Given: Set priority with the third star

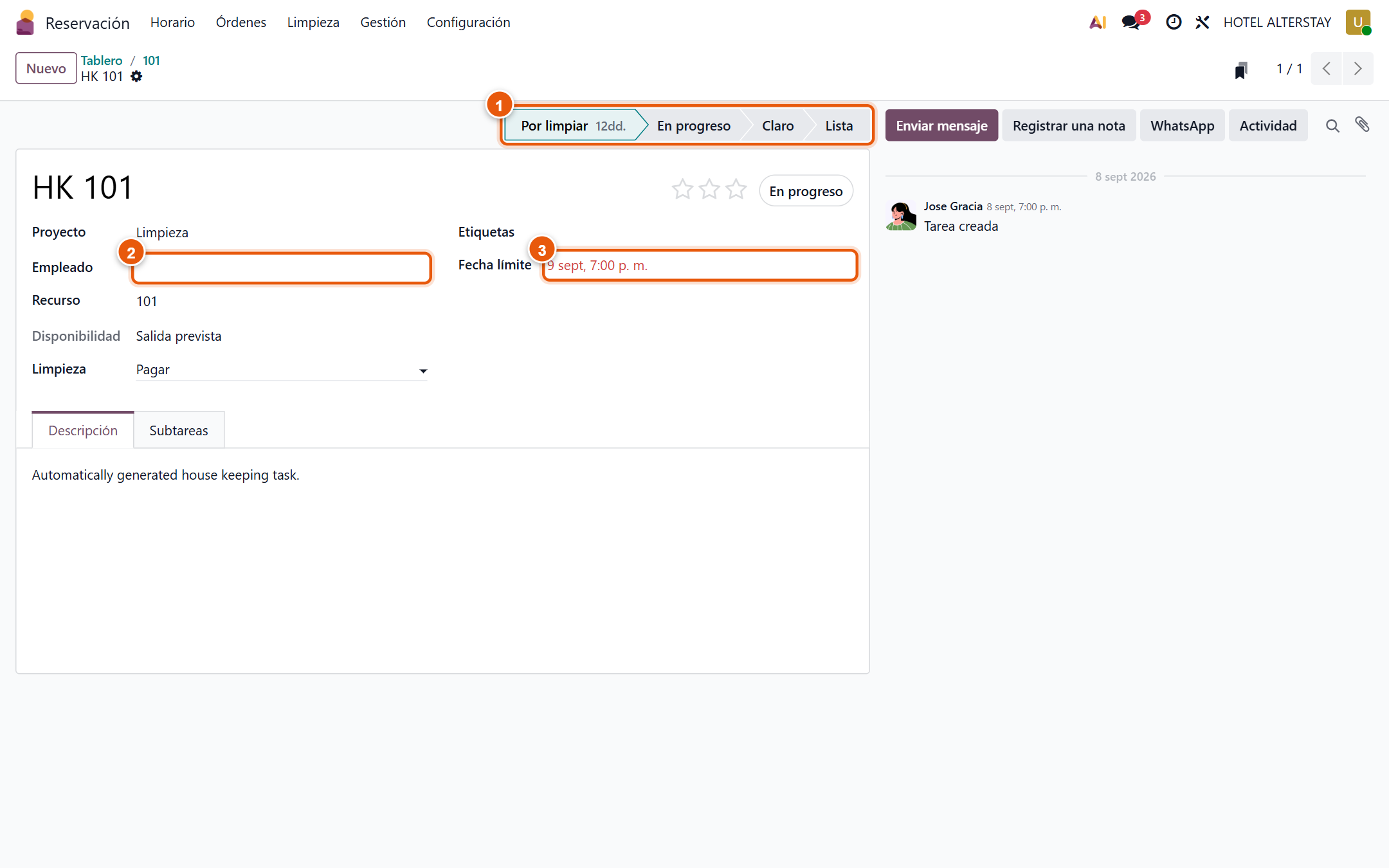Looking at the screenshot, I should coord(736,190).
